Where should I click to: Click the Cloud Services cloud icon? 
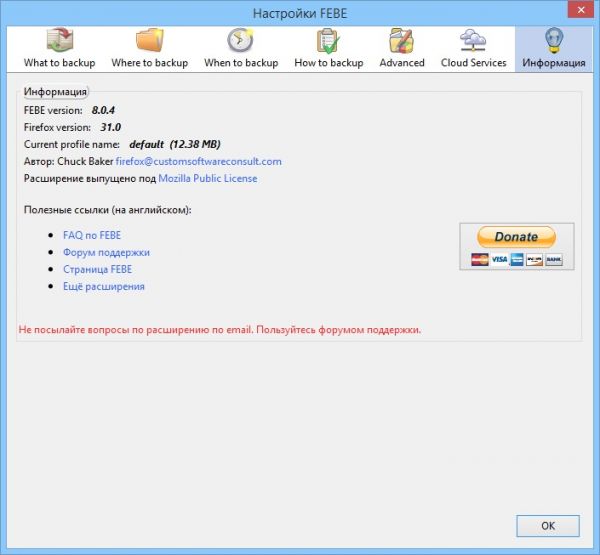point(473,41)
